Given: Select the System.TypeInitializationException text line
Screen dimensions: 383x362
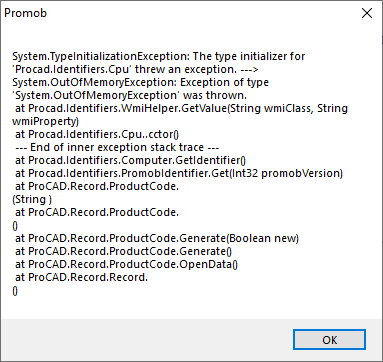Looking at the screenshot, I should point(159,56).
